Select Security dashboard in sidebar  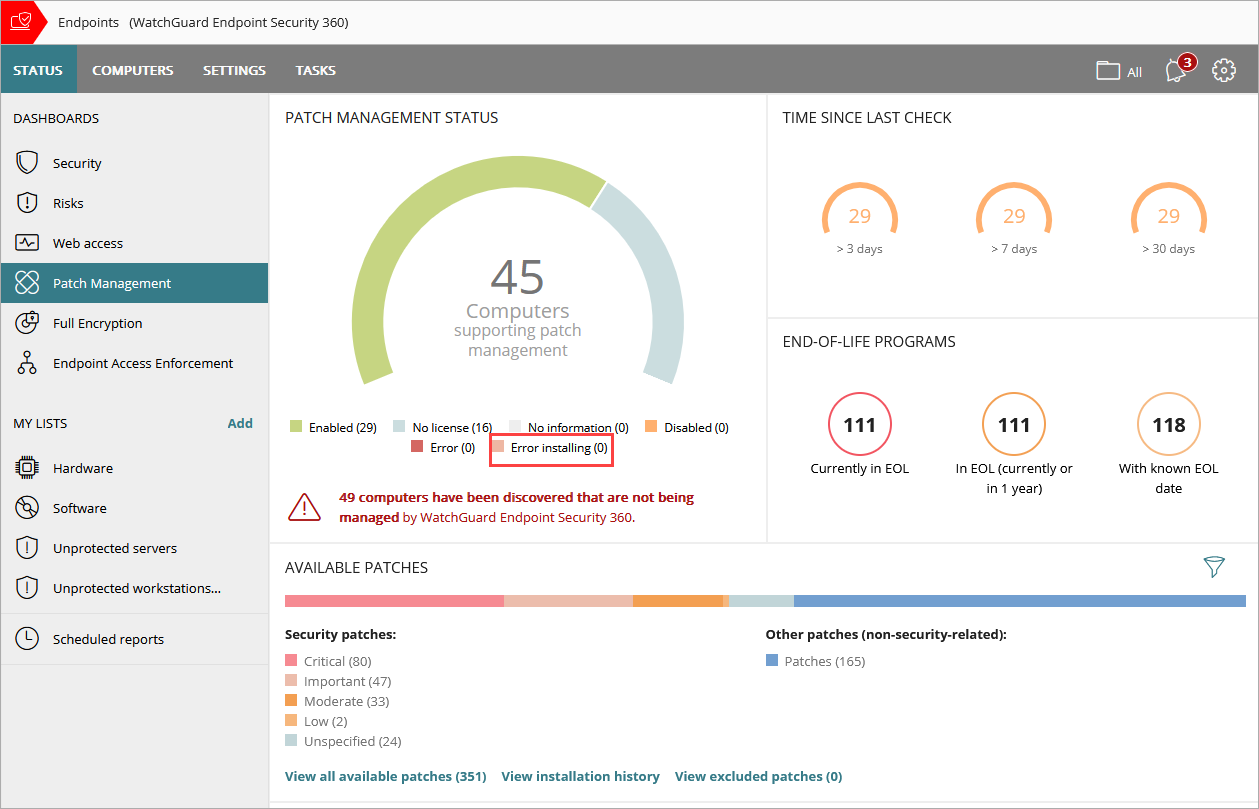point(134,163)
